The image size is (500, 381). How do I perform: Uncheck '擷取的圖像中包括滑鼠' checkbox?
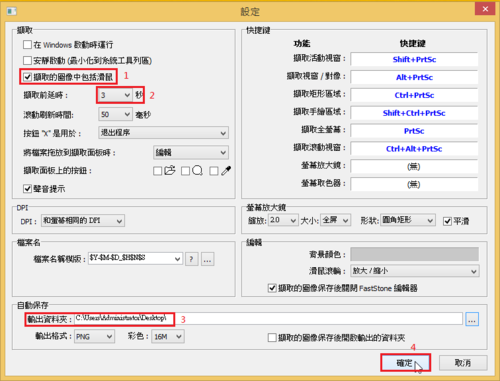[x=27, y=77]
